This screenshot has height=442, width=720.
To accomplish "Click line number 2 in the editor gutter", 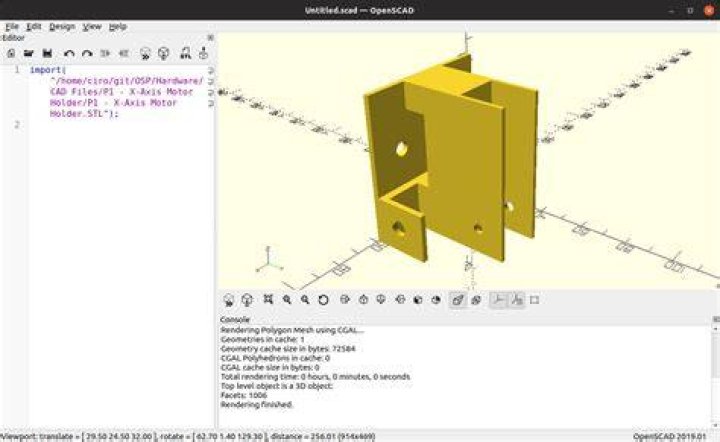I will 17,125.
